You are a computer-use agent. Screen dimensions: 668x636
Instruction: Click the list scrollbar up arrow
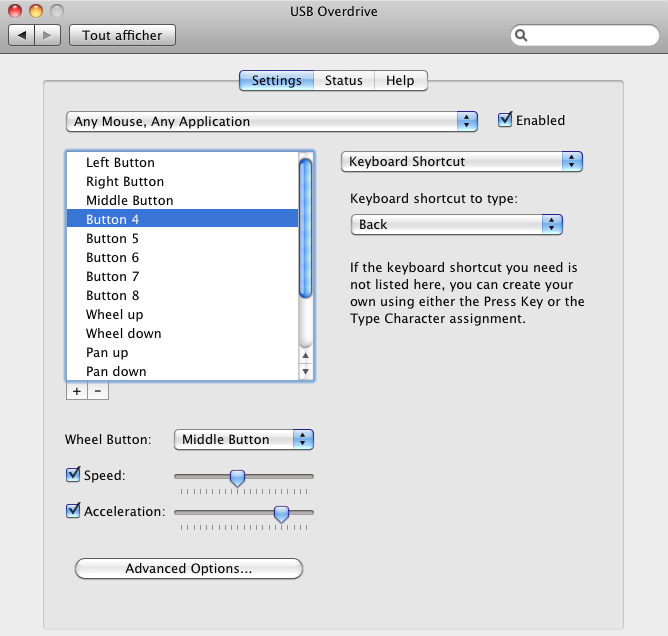click(305, 355)
